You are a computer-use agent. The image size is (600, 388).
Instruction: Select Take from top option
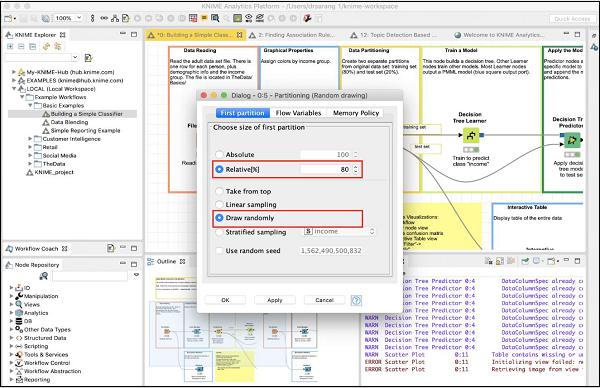click(219, 191)
